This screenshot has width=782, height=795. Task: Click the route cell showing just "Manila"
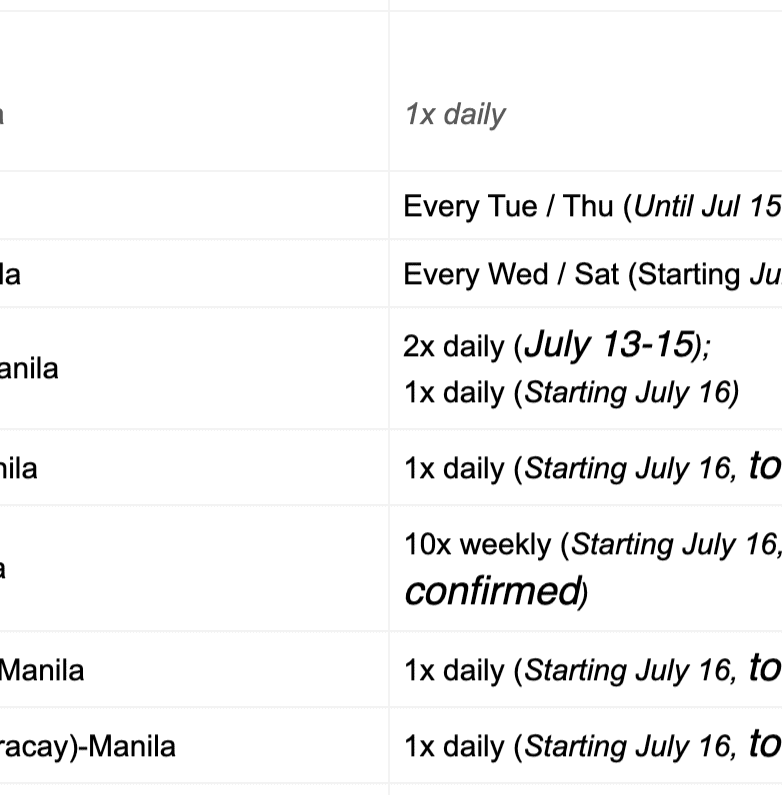[x=42, y=670]
